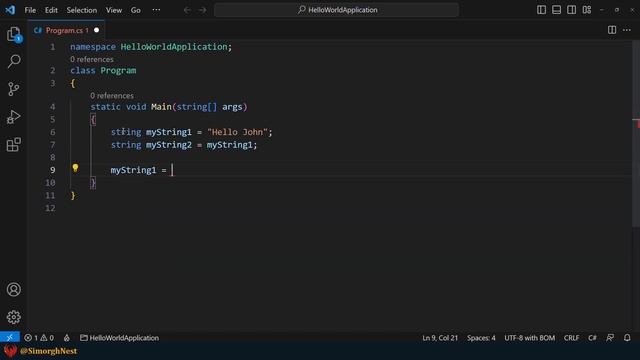Change indentation via Spaces: 4

pos(481,338)
